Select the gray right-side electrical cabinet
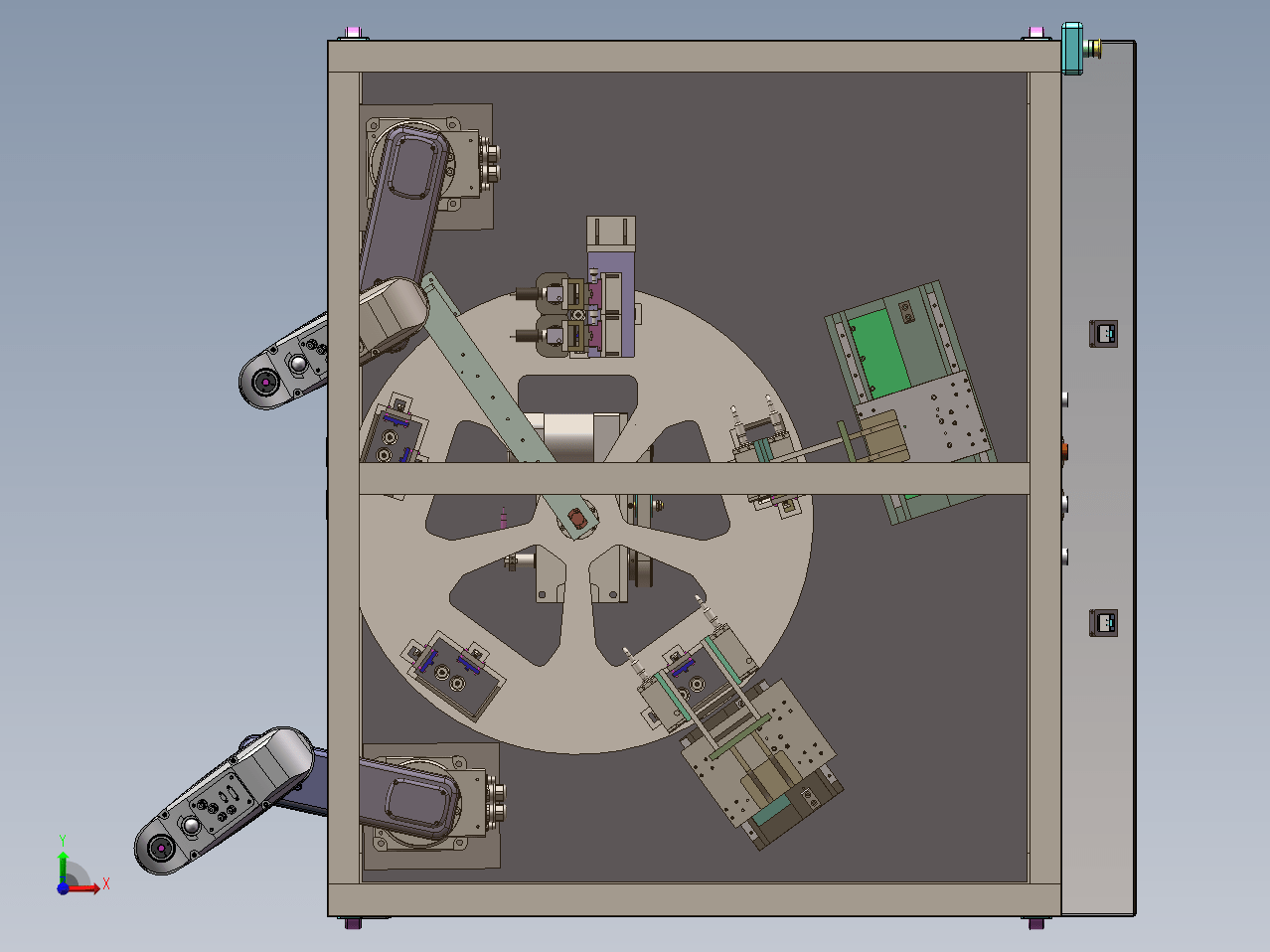1270x952 pixels. [x=1098, y=478]
